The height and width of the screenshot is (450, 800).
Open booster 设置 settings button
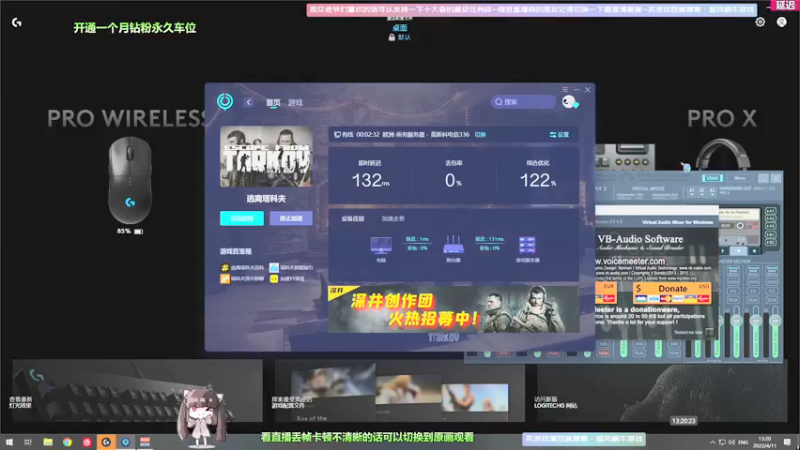559,135
